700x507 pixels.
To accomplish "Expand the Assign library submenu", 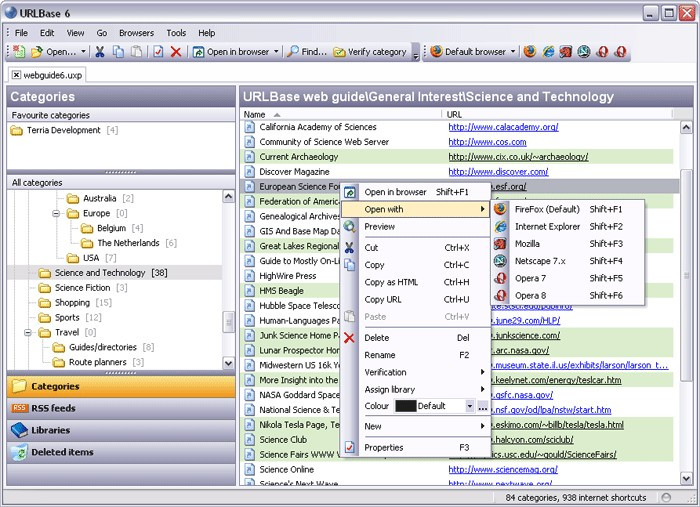I will (x=483, y=389).
